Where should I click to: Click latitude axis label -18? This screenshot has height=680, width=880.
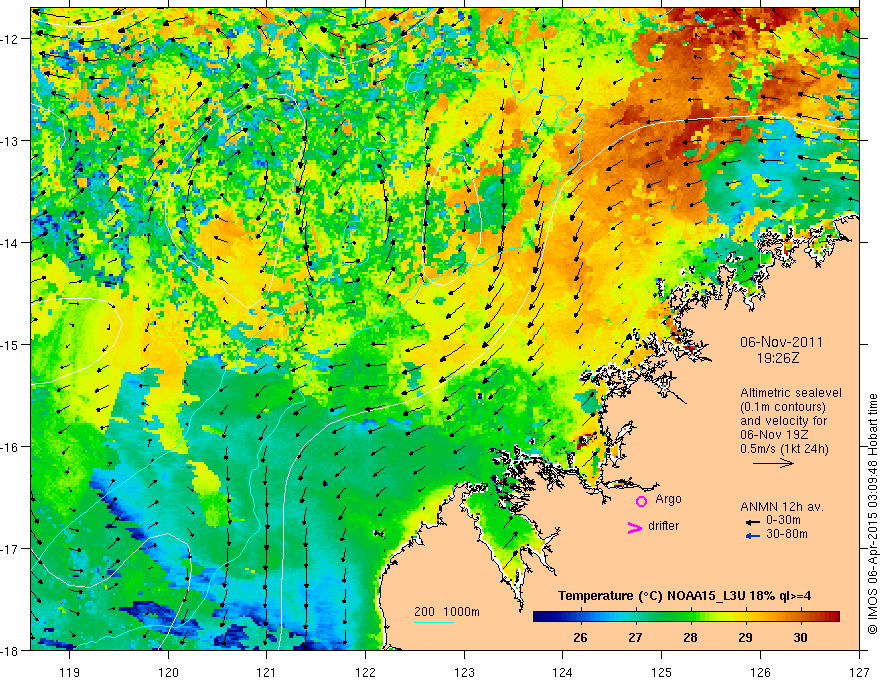click(x=11, y=650)
